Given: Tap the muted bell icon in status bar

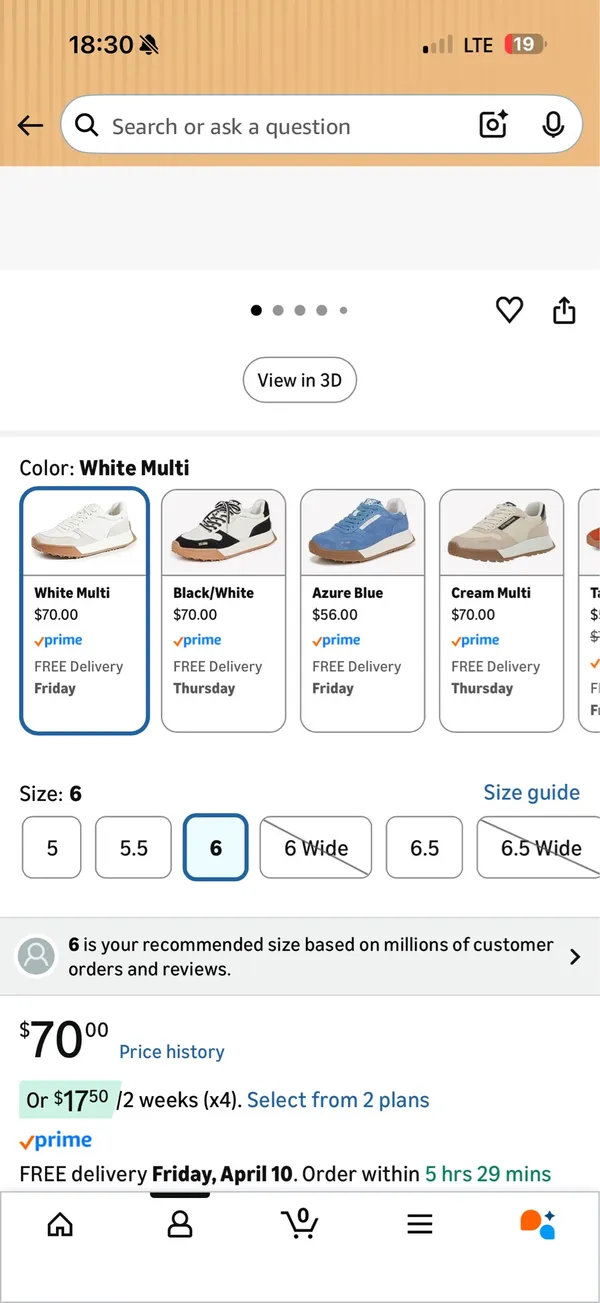Looking at the screenshot, I should click(150, 45).
